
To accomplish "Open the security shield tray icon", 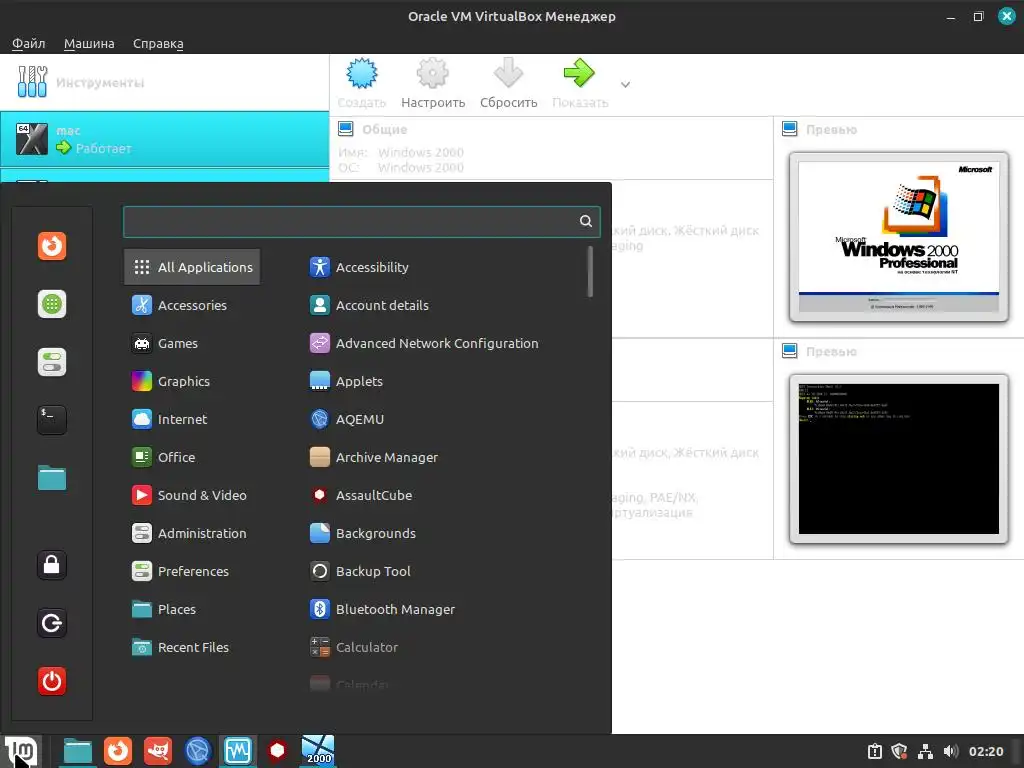I will click(899, 752).
